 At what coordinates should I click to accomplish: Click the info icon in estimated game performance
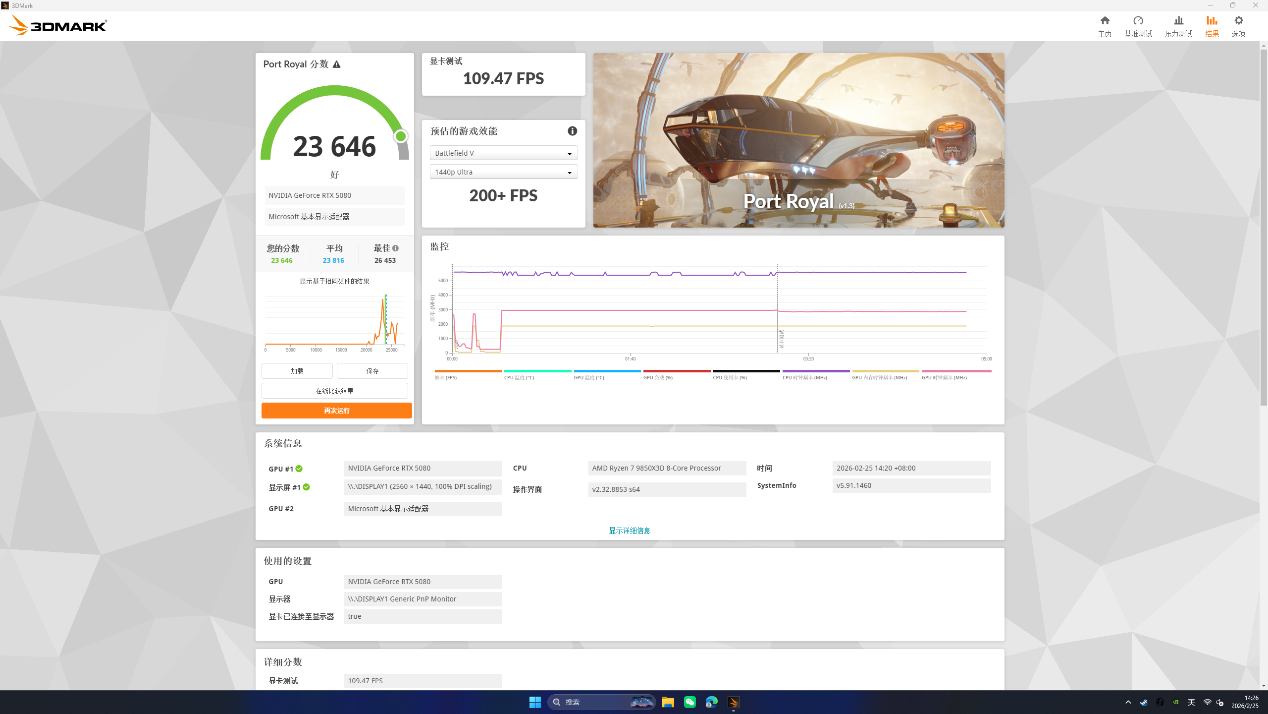572,131
